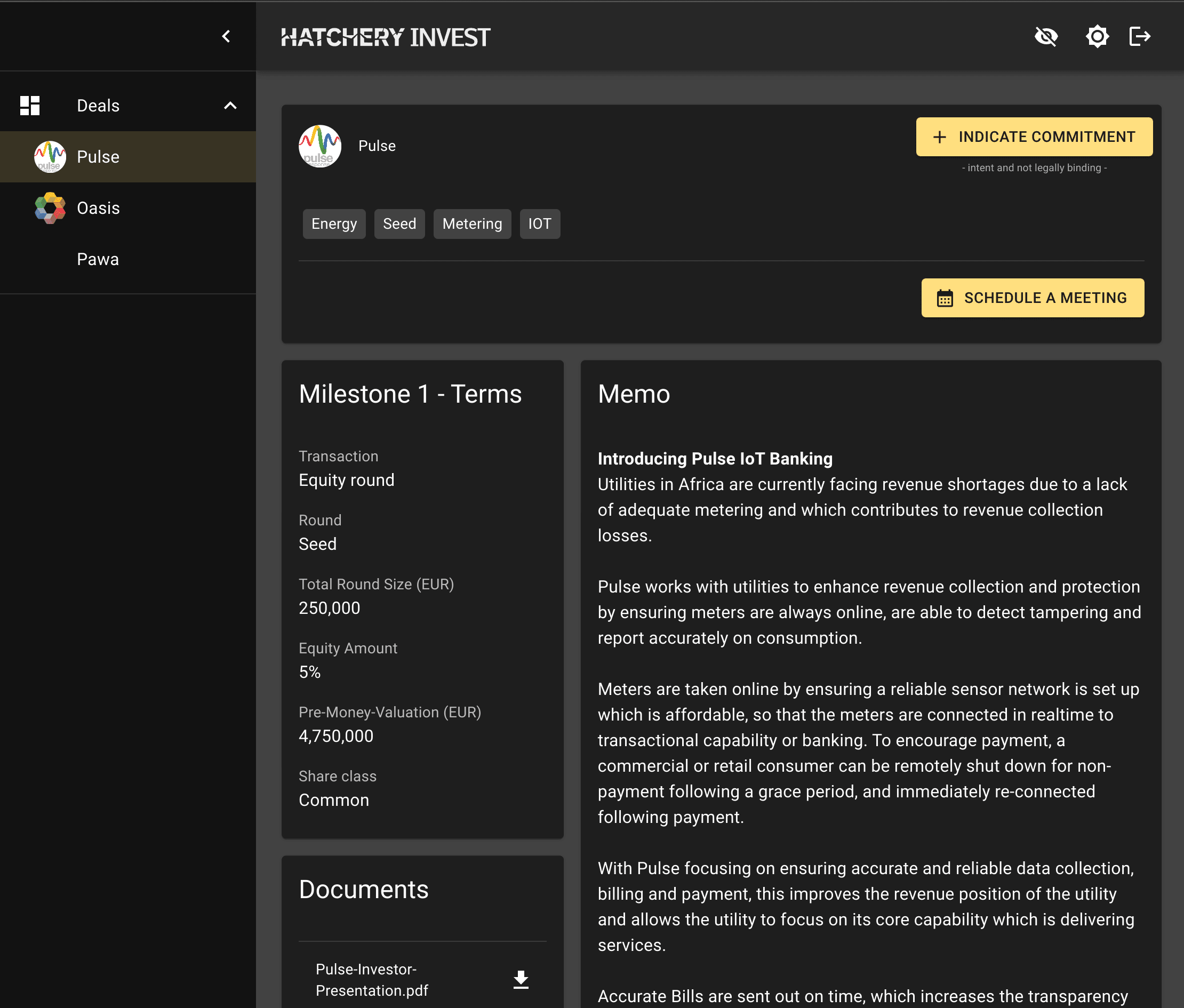Viewport: 1184px width, 1008px height.
Task: Click the logout icon
Action: pos(1139,37)
